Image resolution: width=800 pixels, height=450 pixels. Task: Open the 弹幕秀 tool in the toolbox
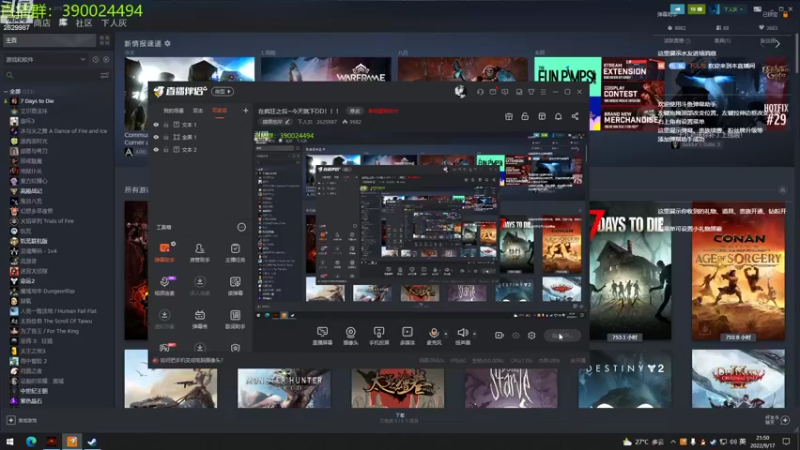coord(199,319)
